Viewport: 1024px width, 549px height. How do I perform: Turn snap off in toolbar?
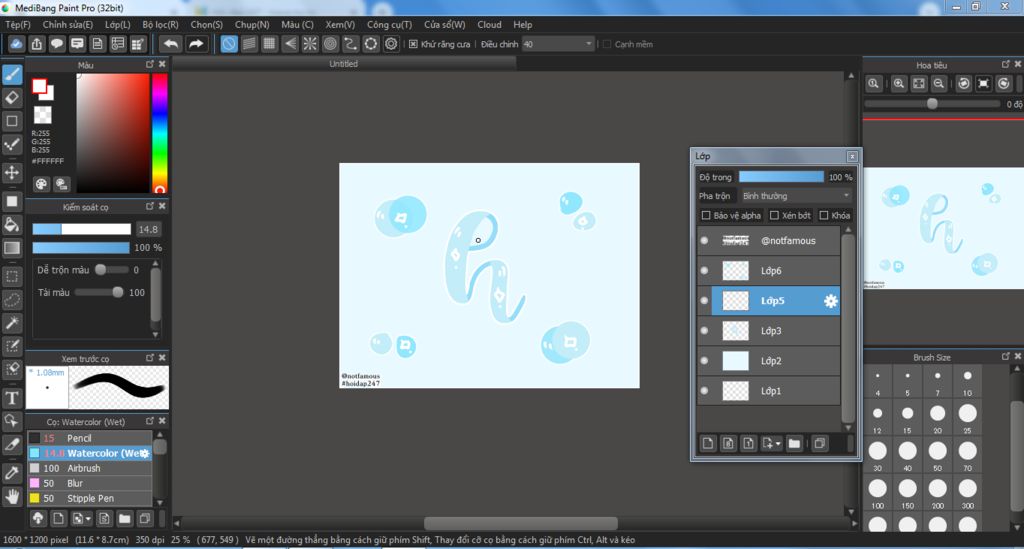229,44
